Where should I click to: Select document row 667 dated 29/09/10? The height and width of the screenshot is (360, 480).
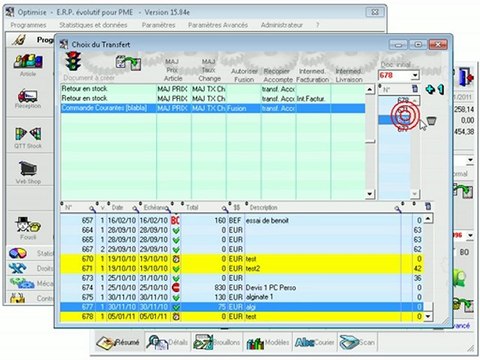[x=242, y=249]
